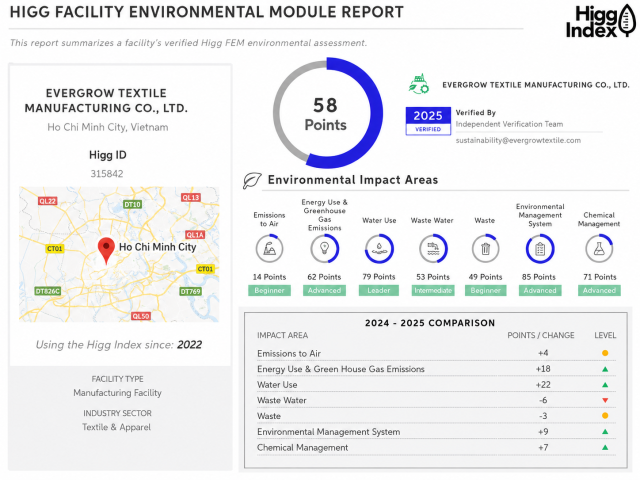
Task: Click the POINTS / CHANGE column header
Action: [x=541, y=336]
